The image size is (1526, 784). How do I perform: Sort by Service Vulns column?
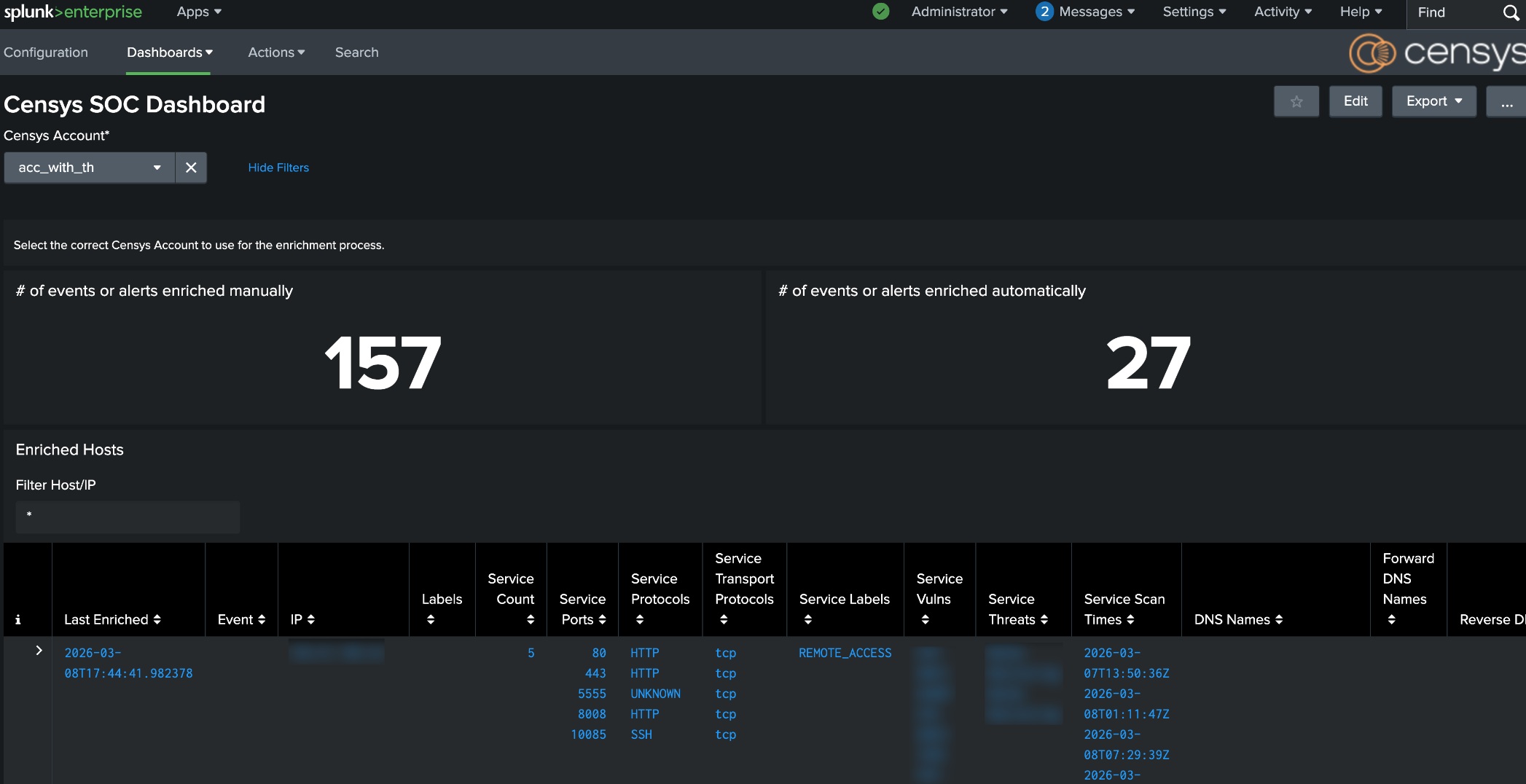pos(939,599)
